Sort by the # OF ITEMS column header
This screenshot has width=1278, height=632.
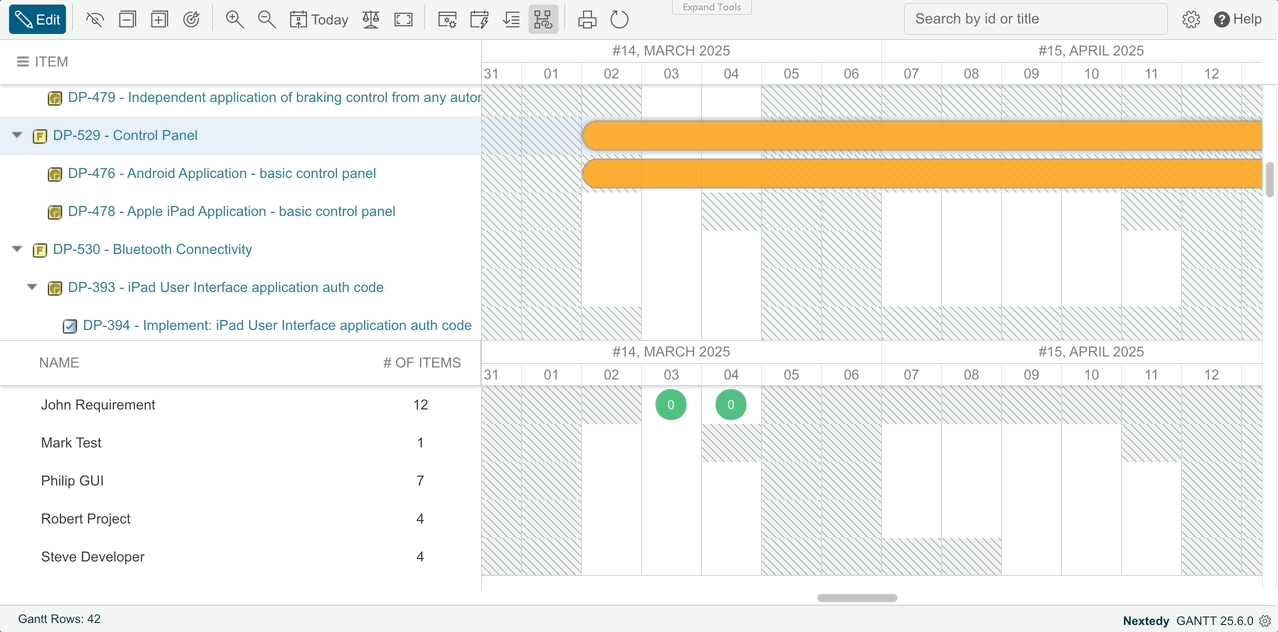[422, 363]
